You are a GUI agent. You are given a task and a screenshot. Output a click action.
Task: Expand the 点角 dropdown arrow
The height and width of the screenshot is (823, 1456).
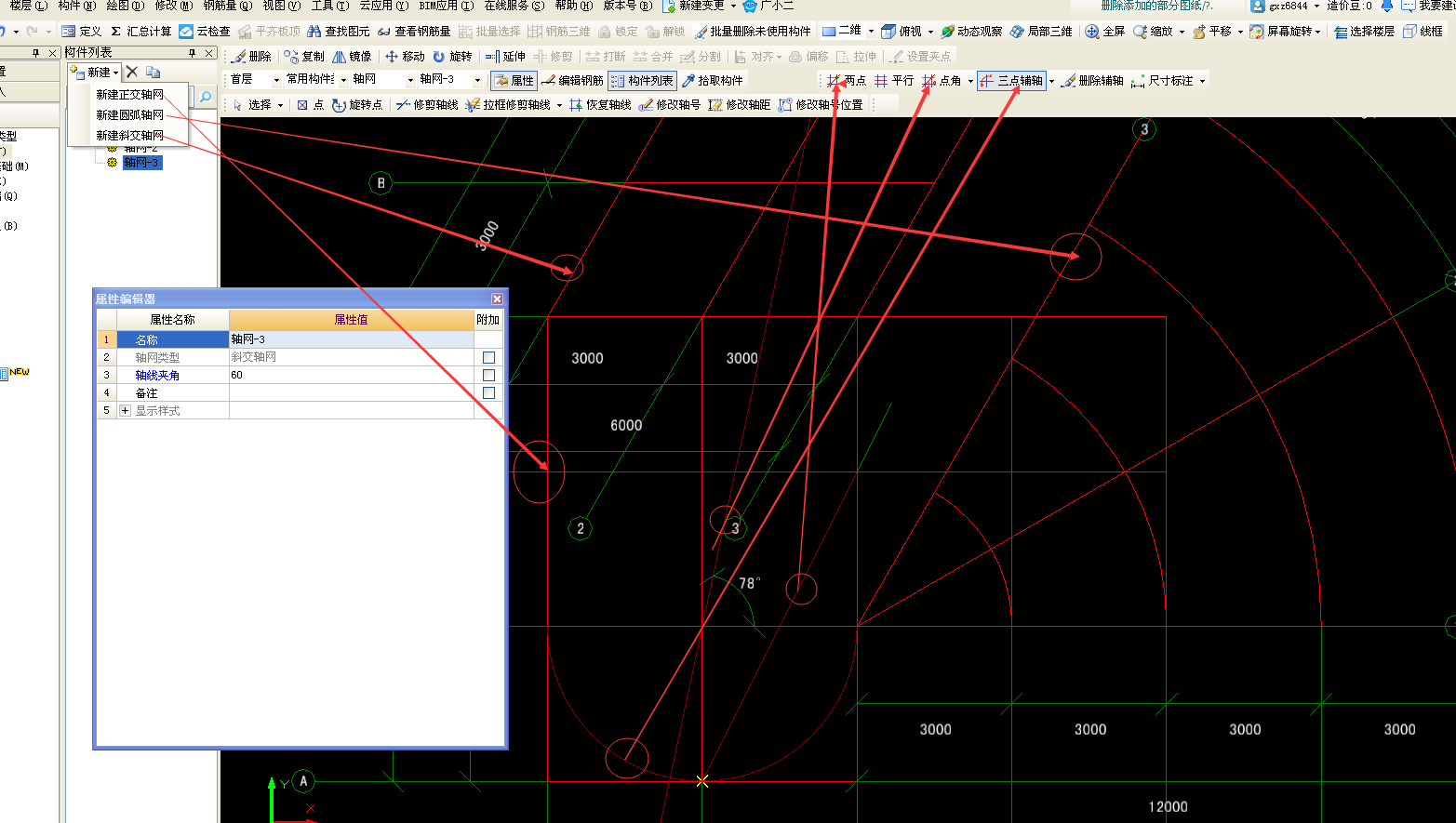pyautogui.click(x=970, y=81)
